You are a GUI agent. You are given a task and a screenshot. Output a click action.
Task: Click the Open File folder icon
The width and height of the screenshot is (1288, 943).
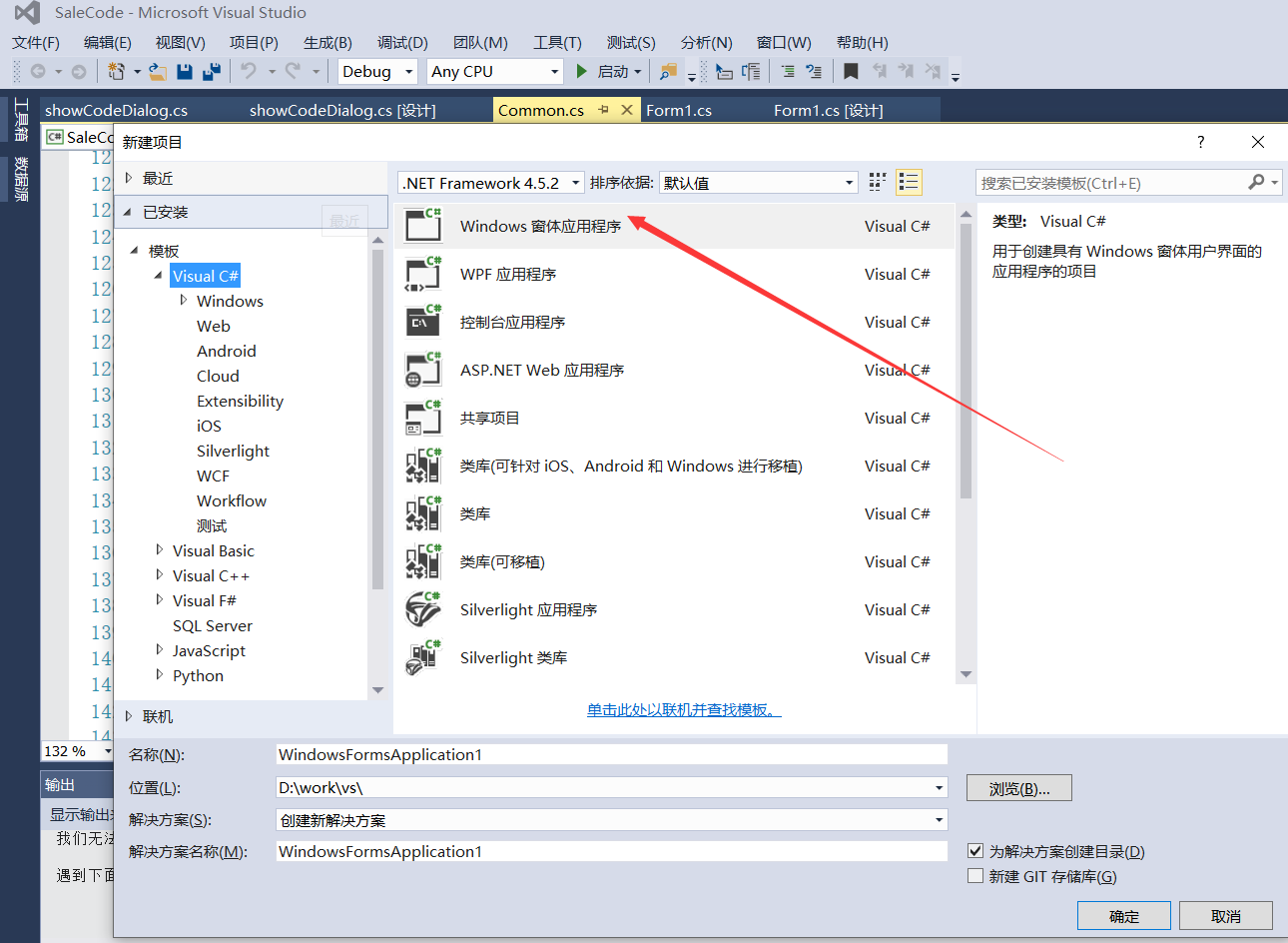(x=157, y=71)
